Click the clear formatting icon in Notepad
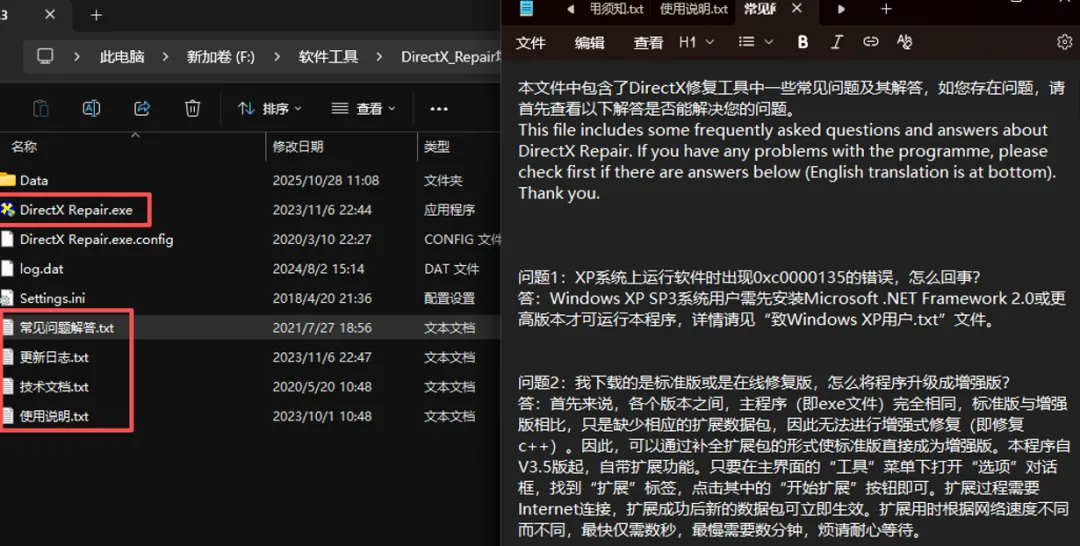The width and height of the screenshot is (1080, 546). [x=904, y=42]
